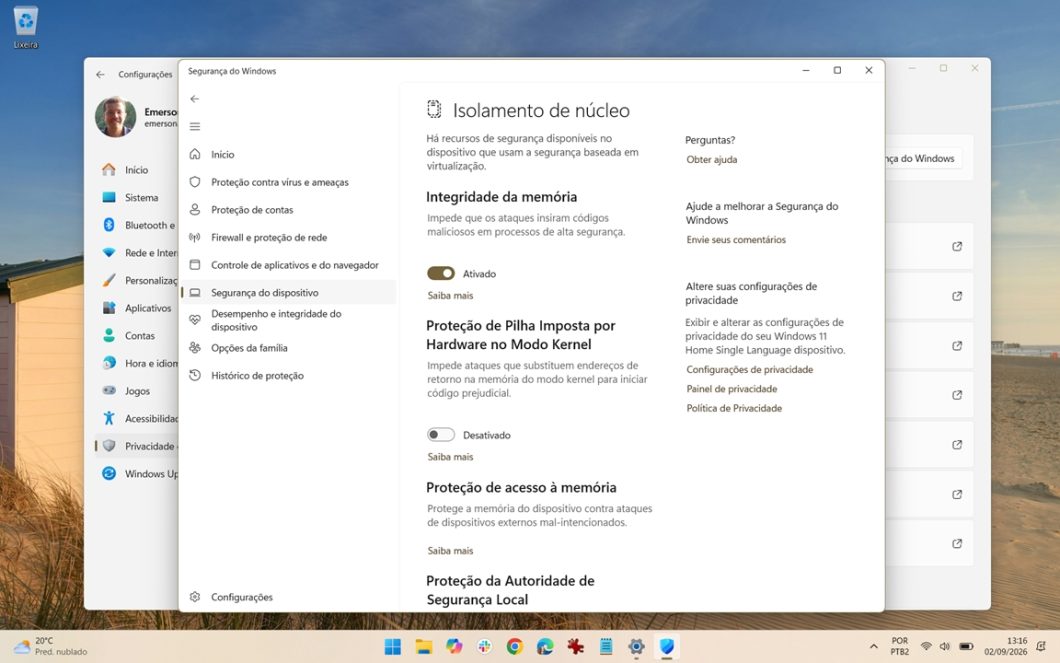Click the top external-link icon in Configurações
Viewport: 1060px width, 663px height.
click(x=957, y=247)
